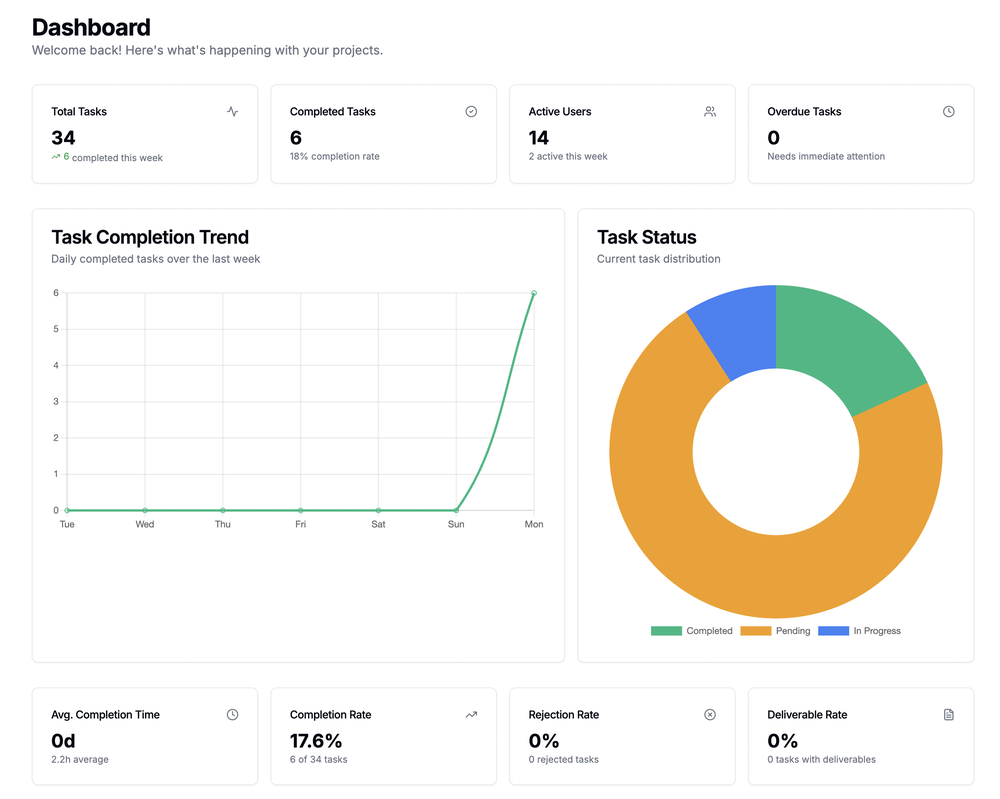Screen dimensions: 1000x799
Task: Click the green trend arrow beside '6 completed this week'
Action: 55,157
